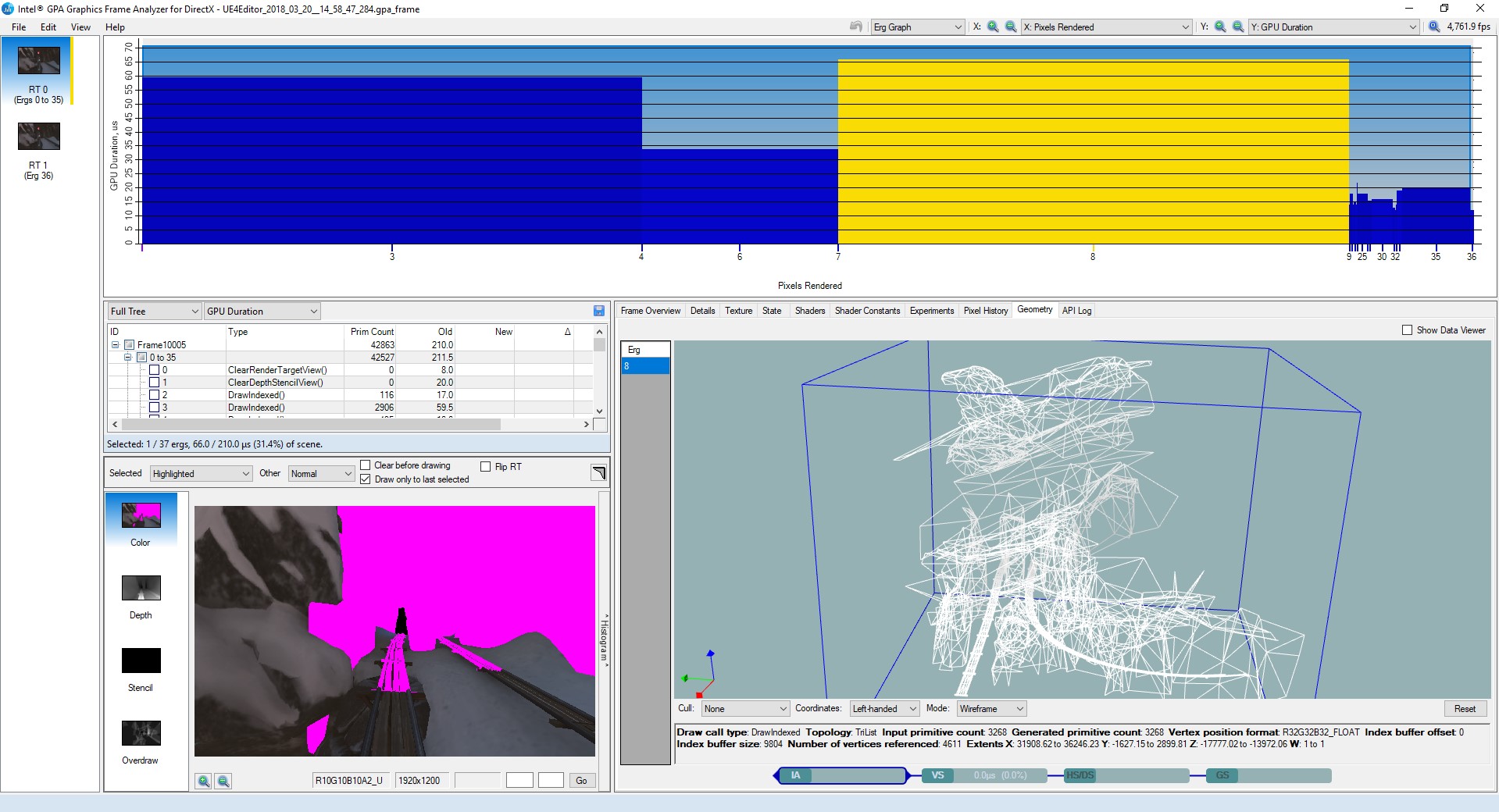Enable Show Data Viewer

pos(1407,330)
